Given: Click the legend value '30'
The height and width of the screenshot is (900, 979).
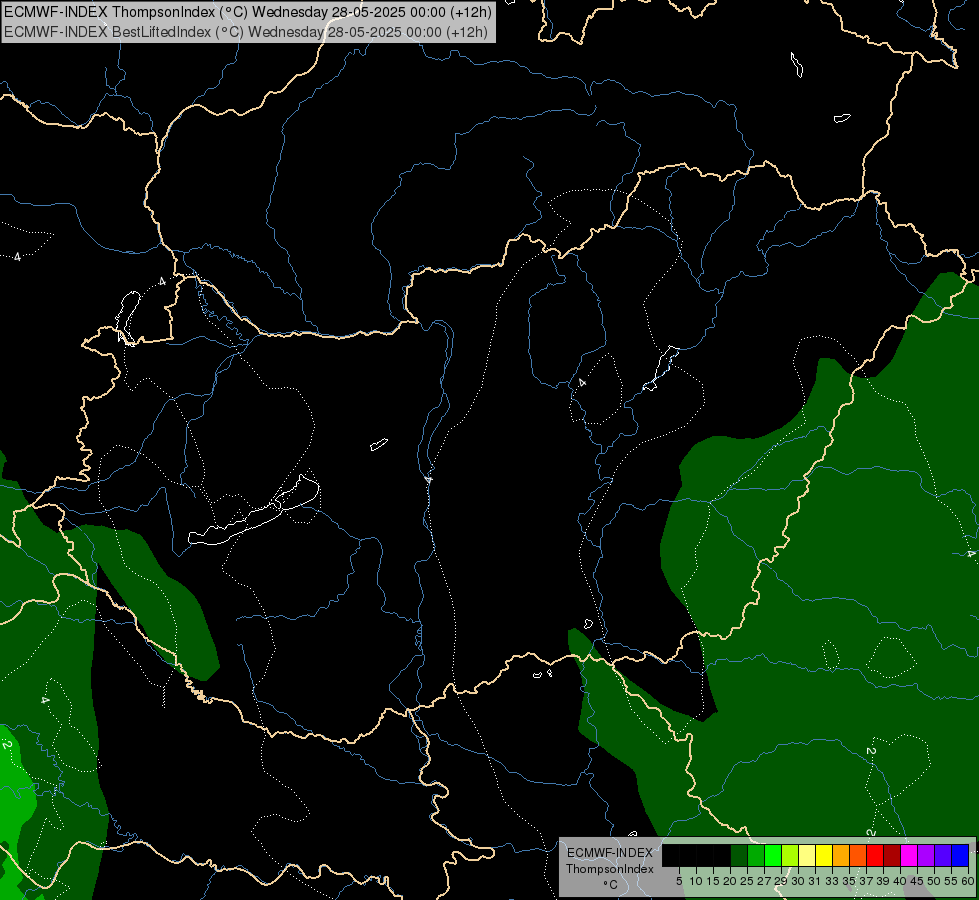Looking at the screenshot, I should click(x=798, y=881).
